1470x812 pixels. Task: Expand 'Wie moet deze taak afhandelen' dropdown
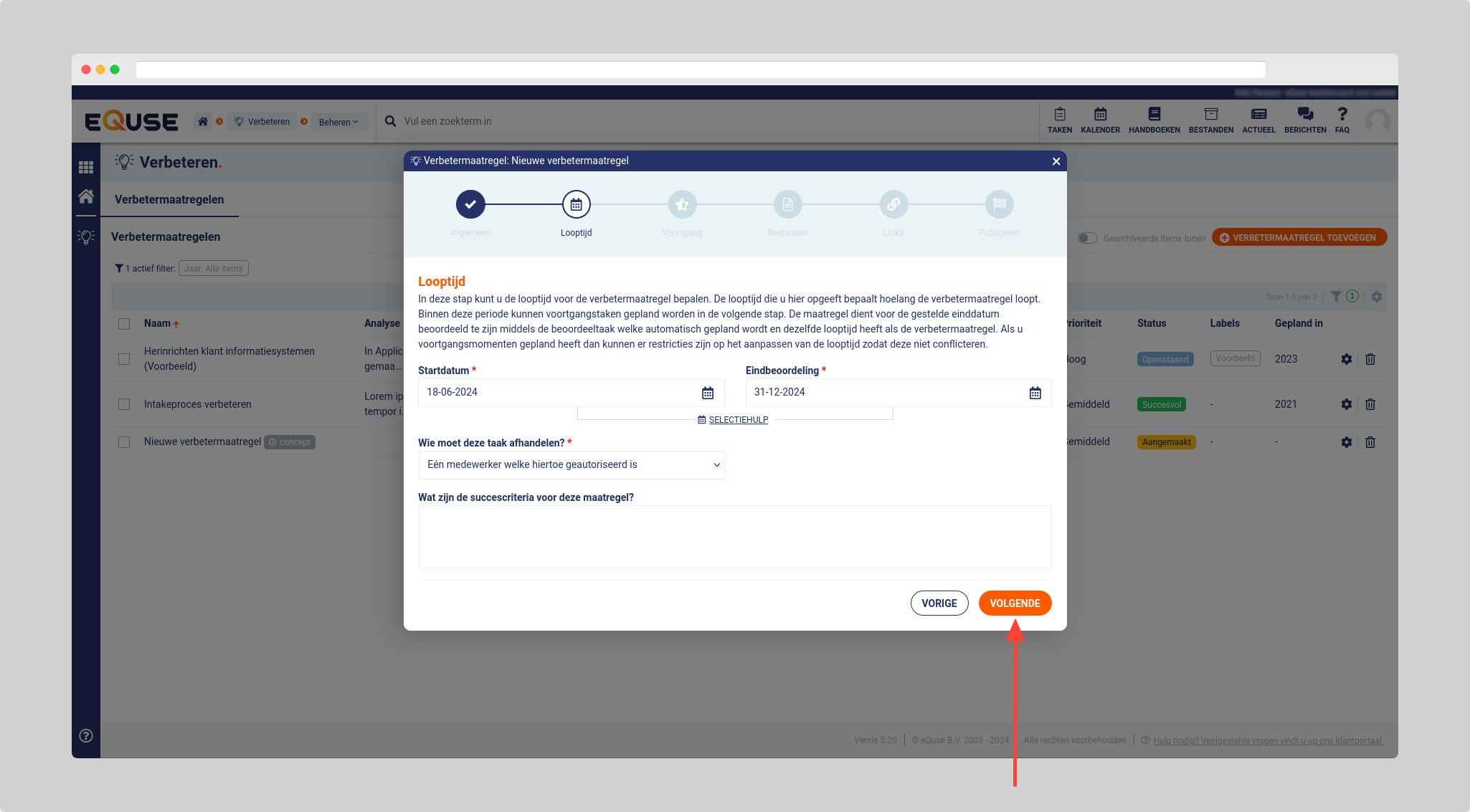(x=571, y=465)
